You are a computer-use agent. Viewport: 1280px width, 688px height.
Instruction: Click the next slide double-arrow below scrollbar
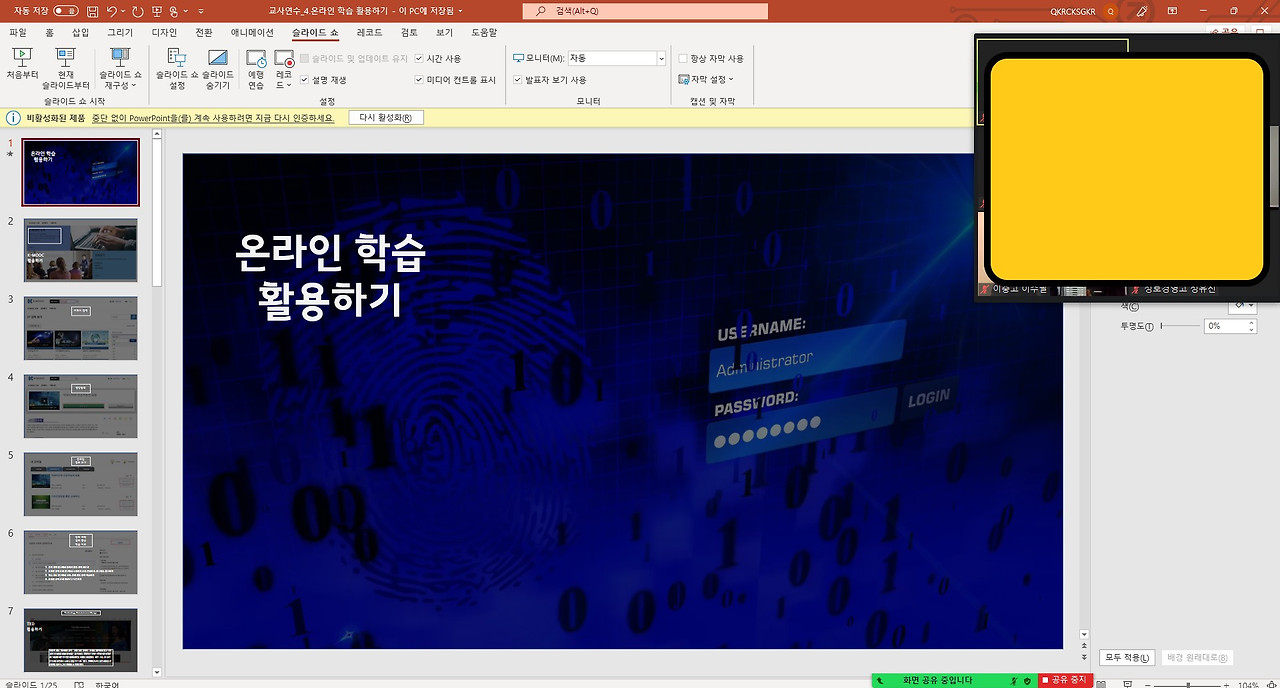[1084, 657]
